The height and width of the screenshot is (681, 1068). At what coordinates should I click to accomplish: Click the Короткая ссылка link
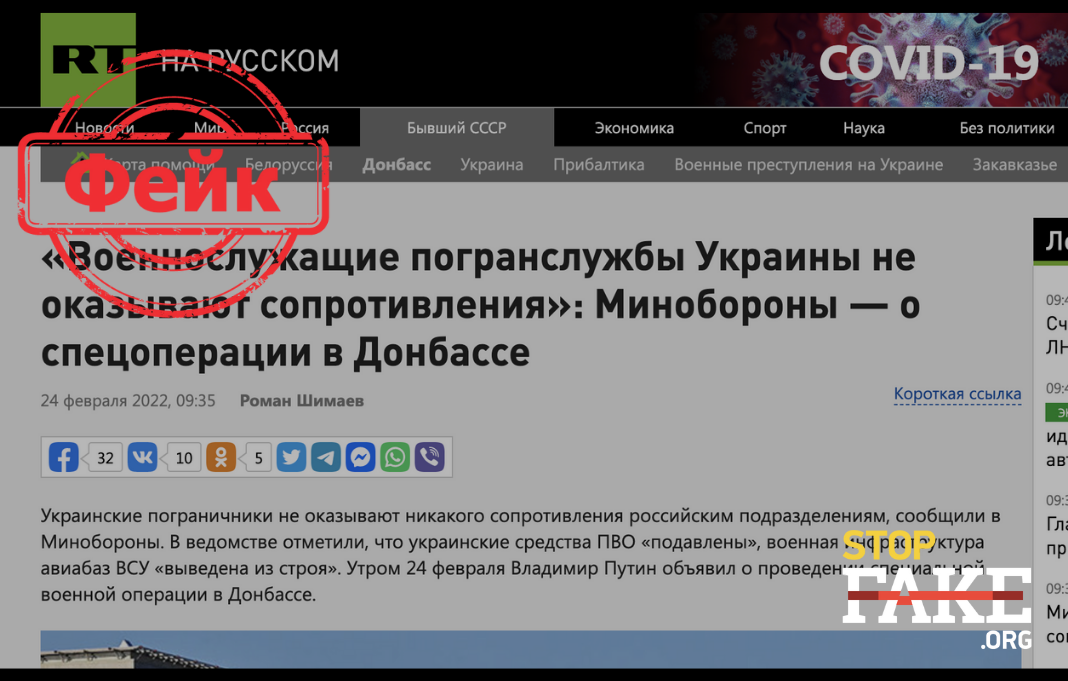click(x=958, y=394)
